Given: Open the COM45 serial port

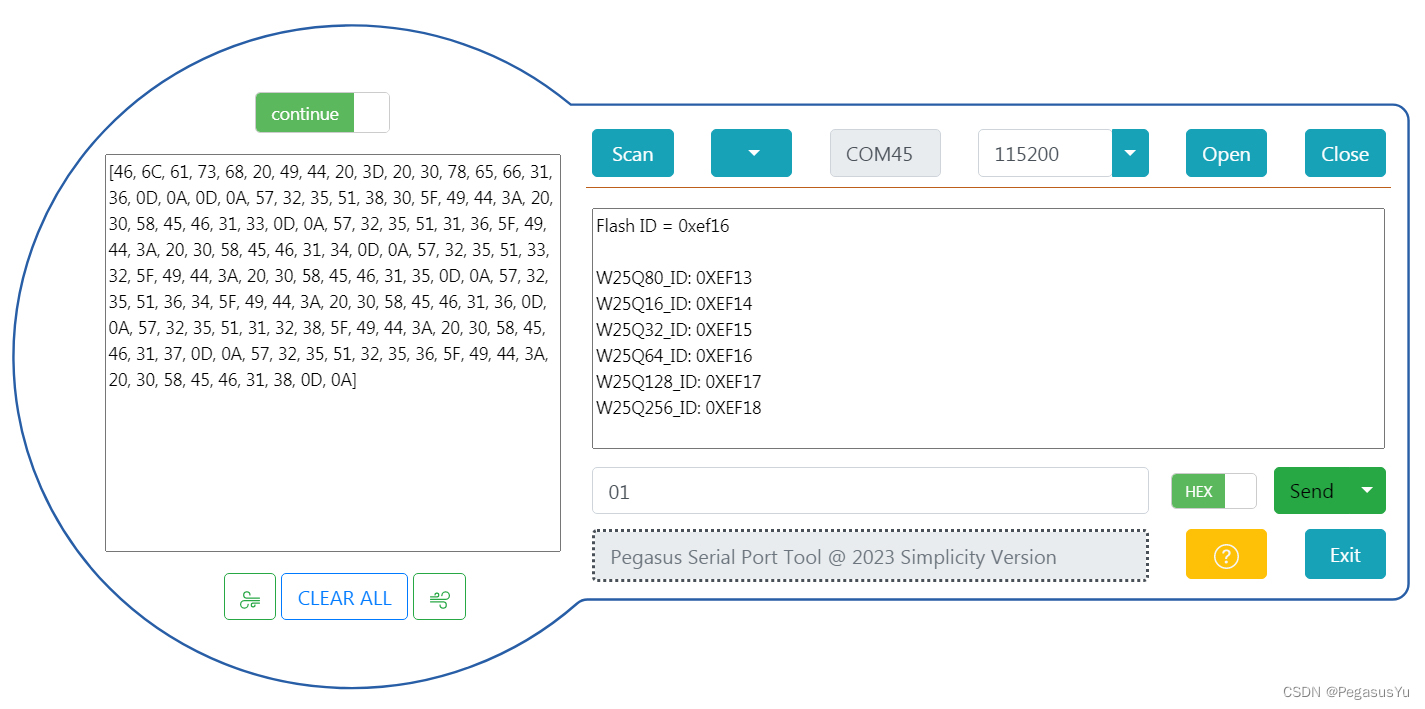Looking at the screenshot, I should 1226,152.
